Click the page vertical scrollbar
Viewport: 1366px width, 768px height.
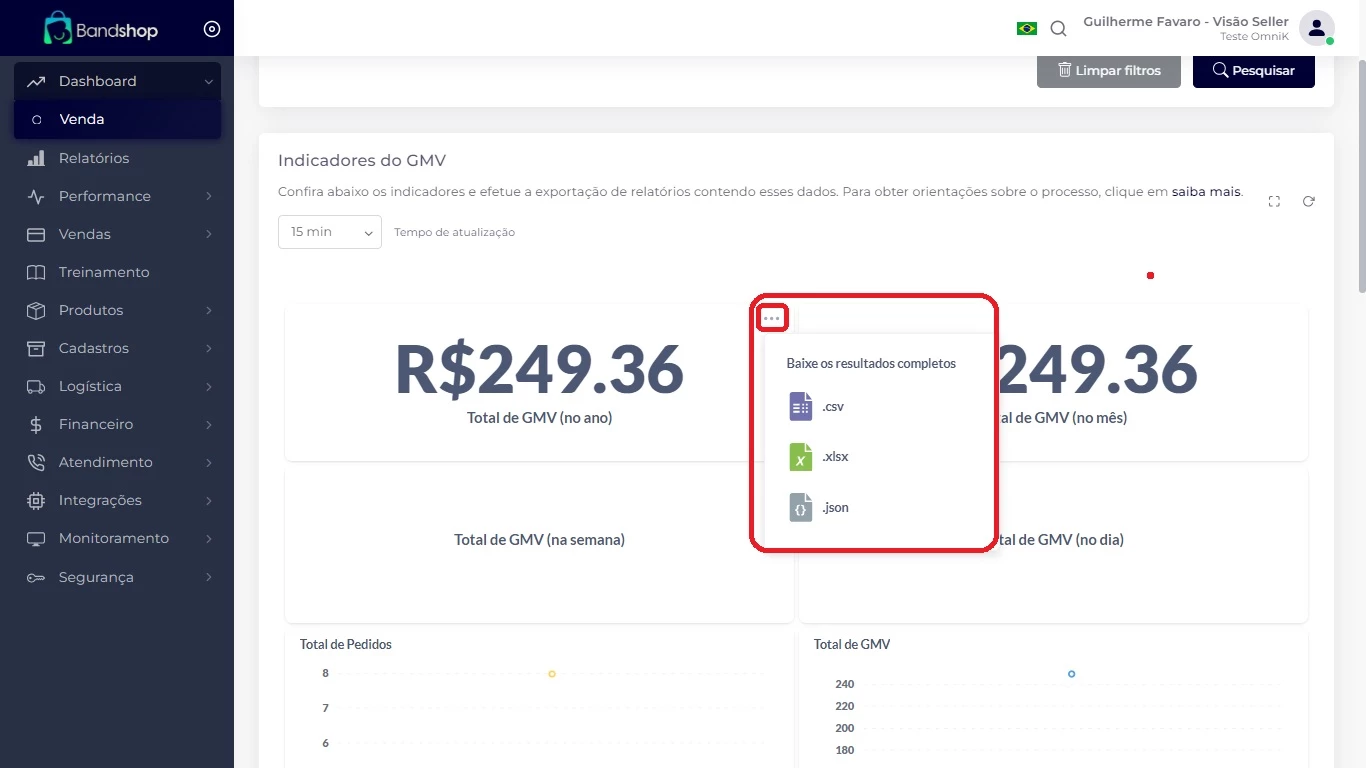click(1360, 180)
